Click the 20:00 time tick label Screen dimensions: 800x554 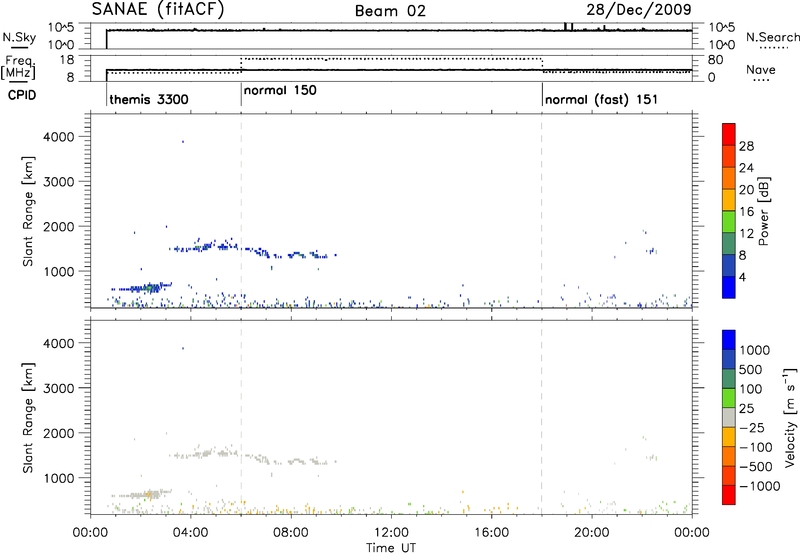coord(592,533)
